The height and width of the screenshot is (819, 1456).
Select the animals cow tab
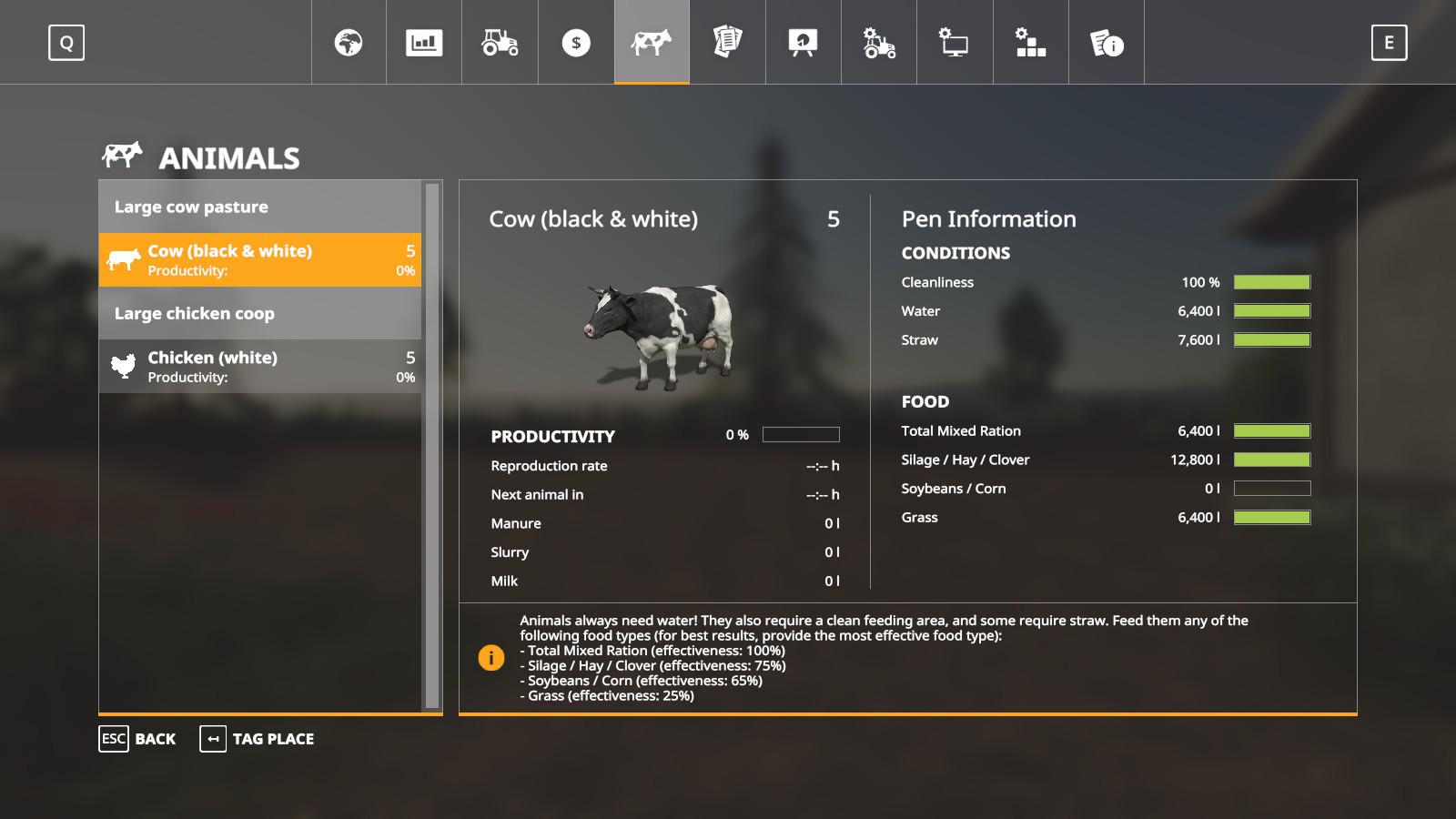[652, 43]
